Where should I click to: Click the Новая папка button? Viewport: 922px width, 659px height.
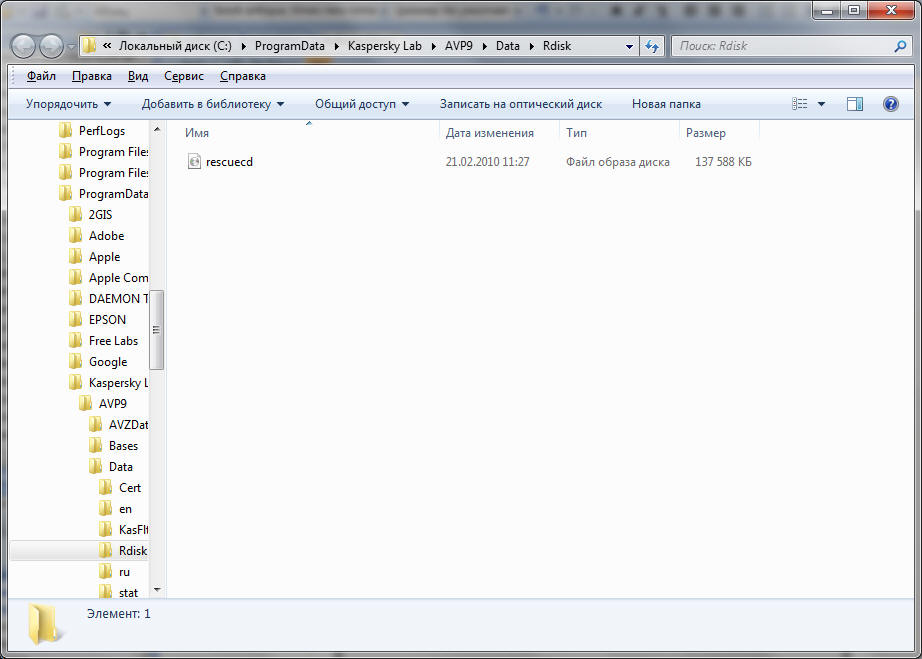point(666,104)
